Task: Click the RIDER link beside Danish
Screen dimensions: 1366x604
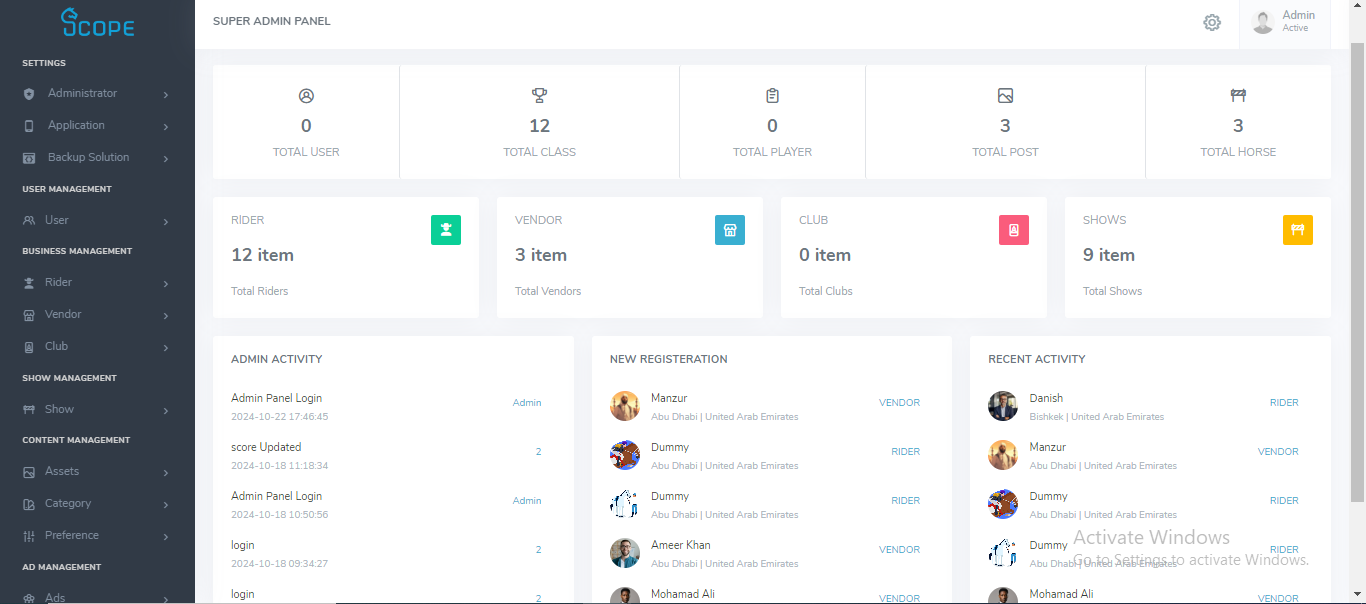Action: (x=1284, y=403)
